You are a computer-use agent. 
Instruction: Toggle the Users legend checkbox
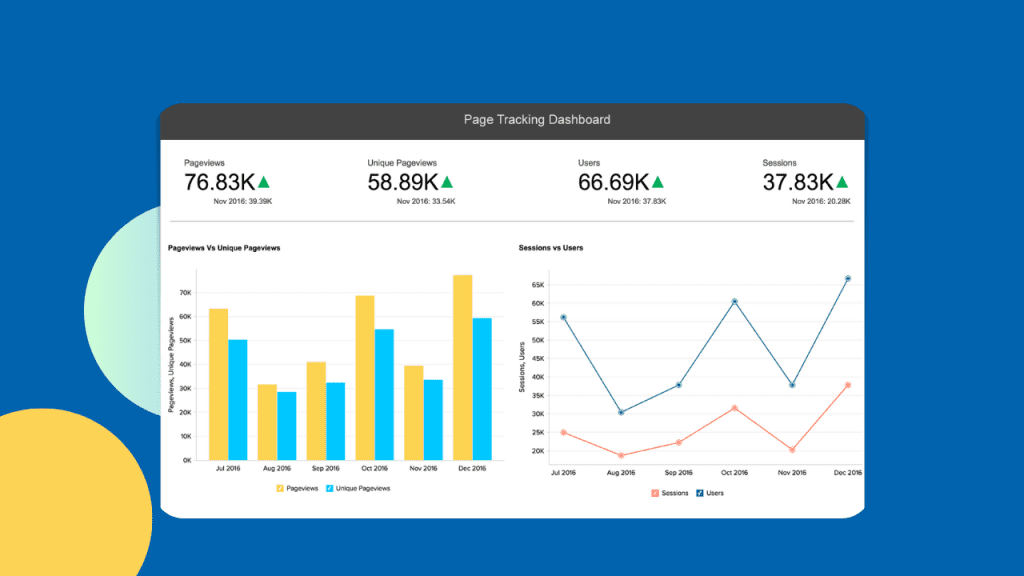point(700,493)
